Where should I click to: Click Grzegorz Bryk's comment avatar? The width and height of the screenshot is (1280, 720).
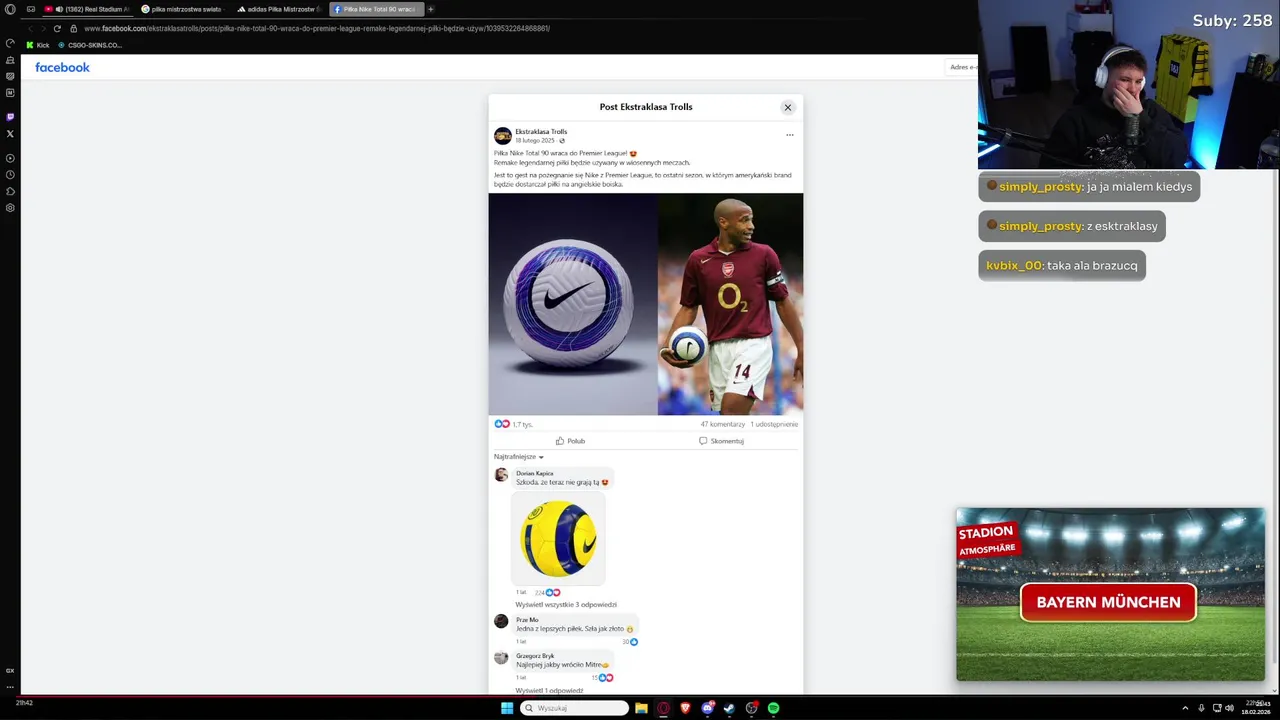point(501,657)
